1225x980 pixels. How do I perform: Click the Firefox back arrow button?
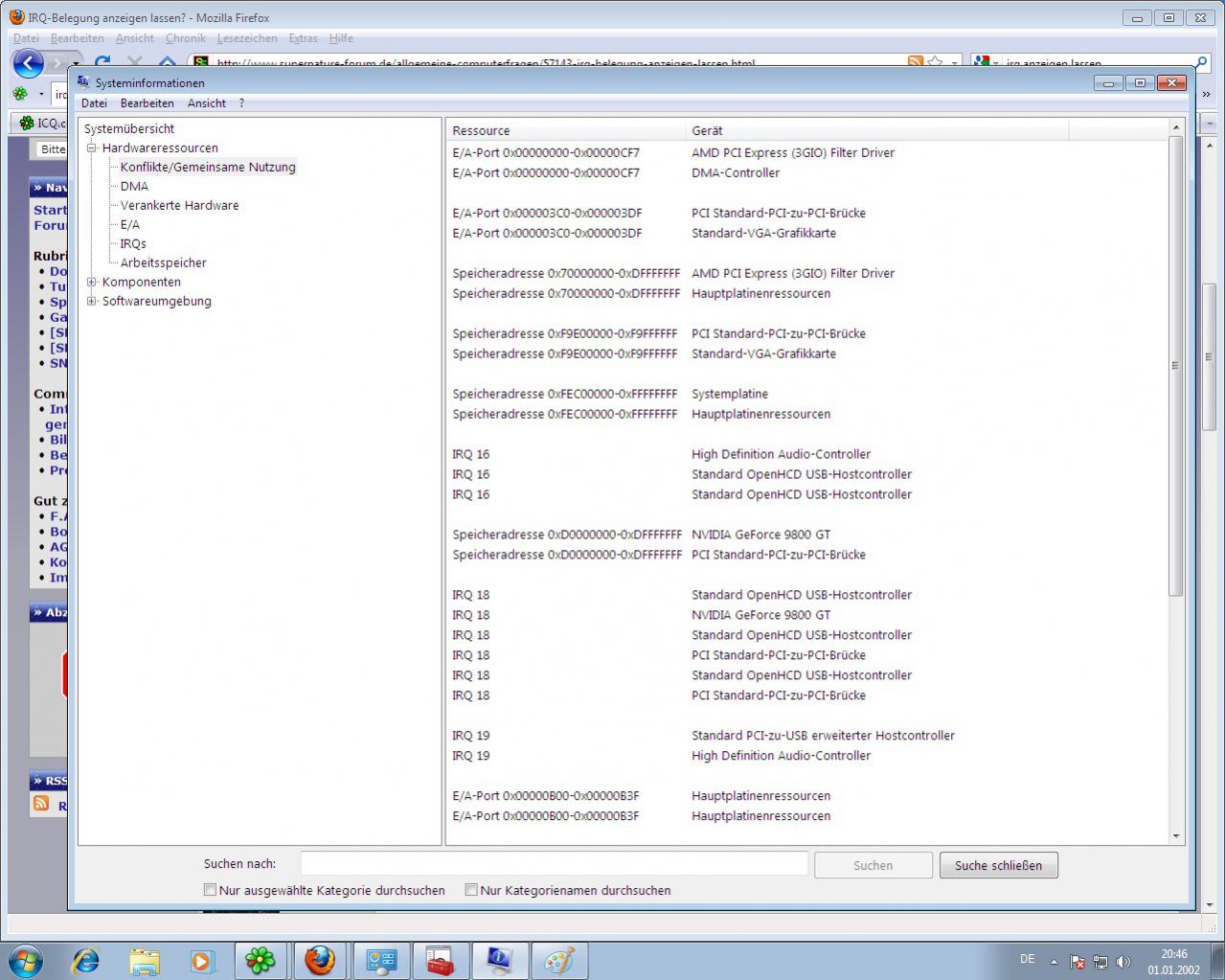(x=29, y=64)
